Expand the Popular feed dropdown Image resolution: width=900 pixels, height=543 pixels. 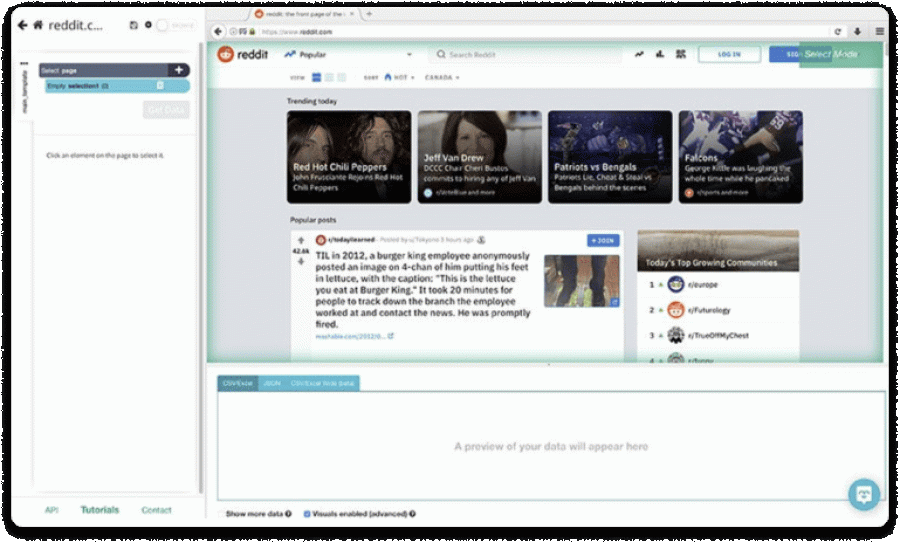click(348, 55)
